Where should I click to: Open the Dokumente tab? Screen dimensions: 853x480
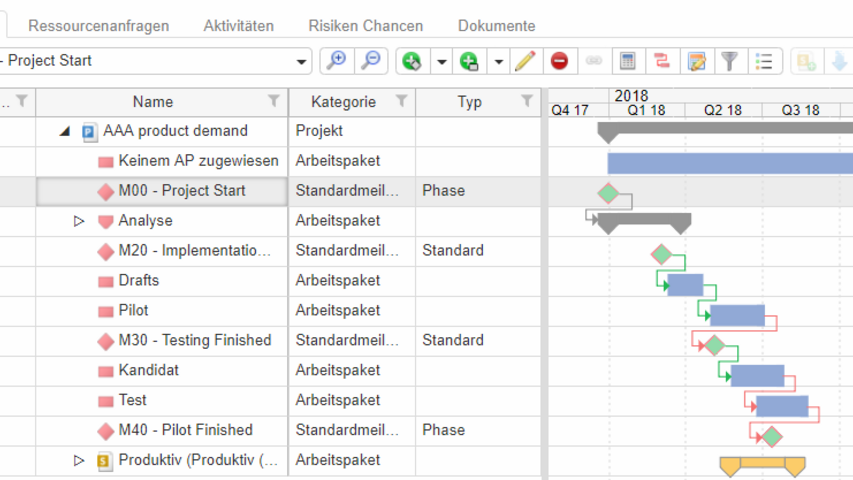[x=496, y=26]
